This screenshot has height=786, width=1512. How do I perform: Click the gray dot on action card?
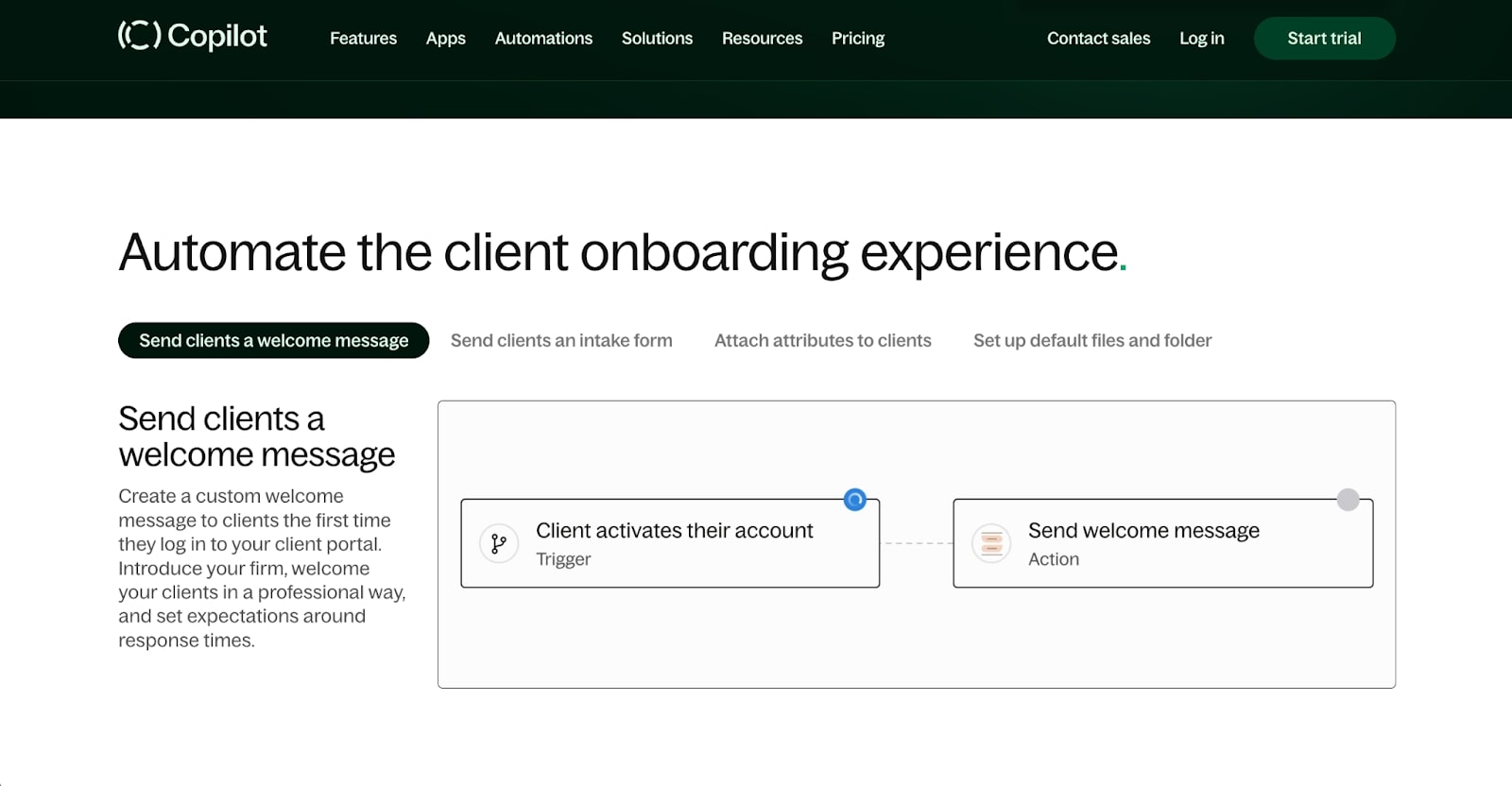tap(1349, 500)
